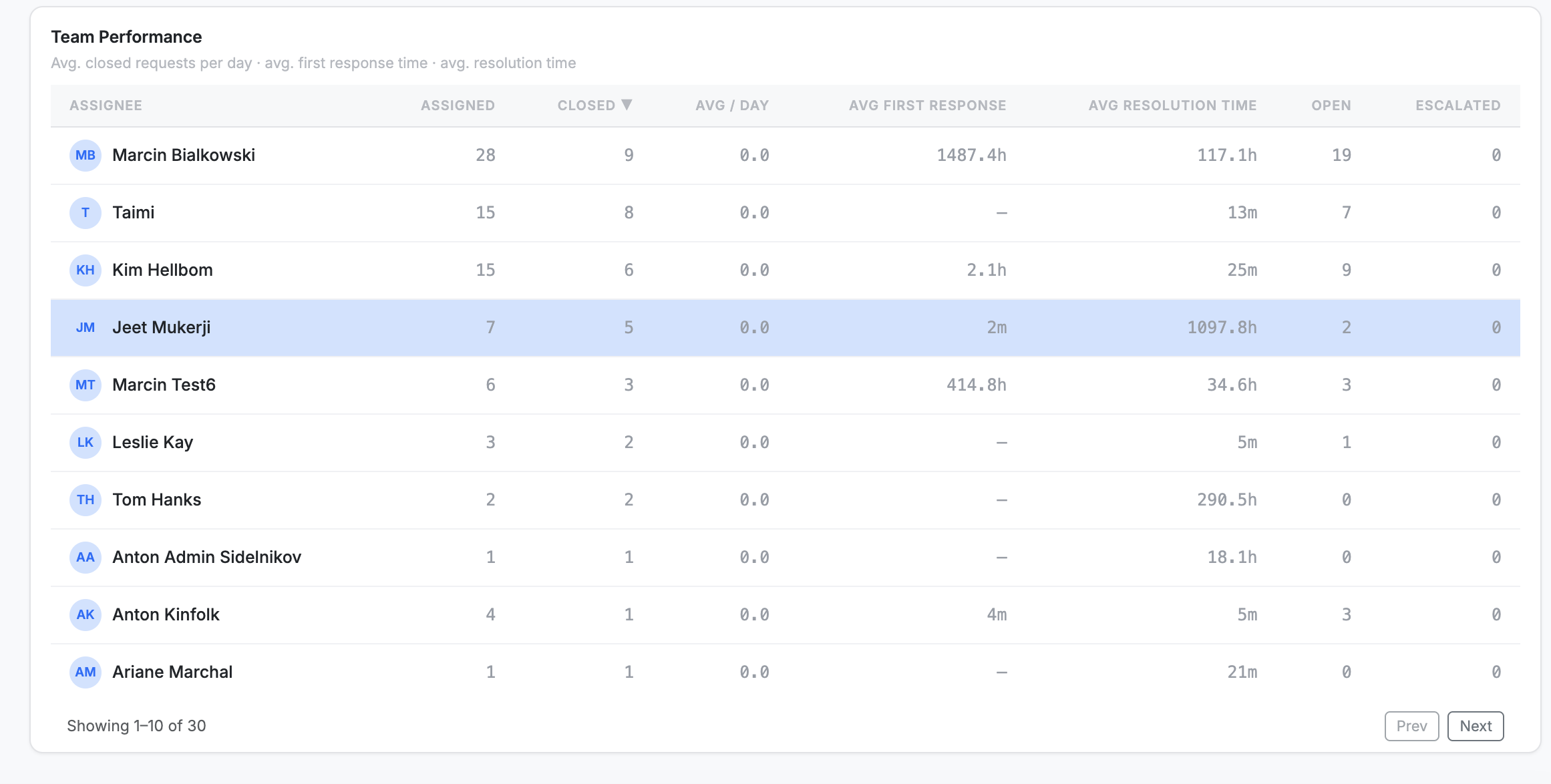Image resolution: width=1551 pixels, height=784 pixels.
Task: Click the 414.8h first response value
Action: (976, 385)
